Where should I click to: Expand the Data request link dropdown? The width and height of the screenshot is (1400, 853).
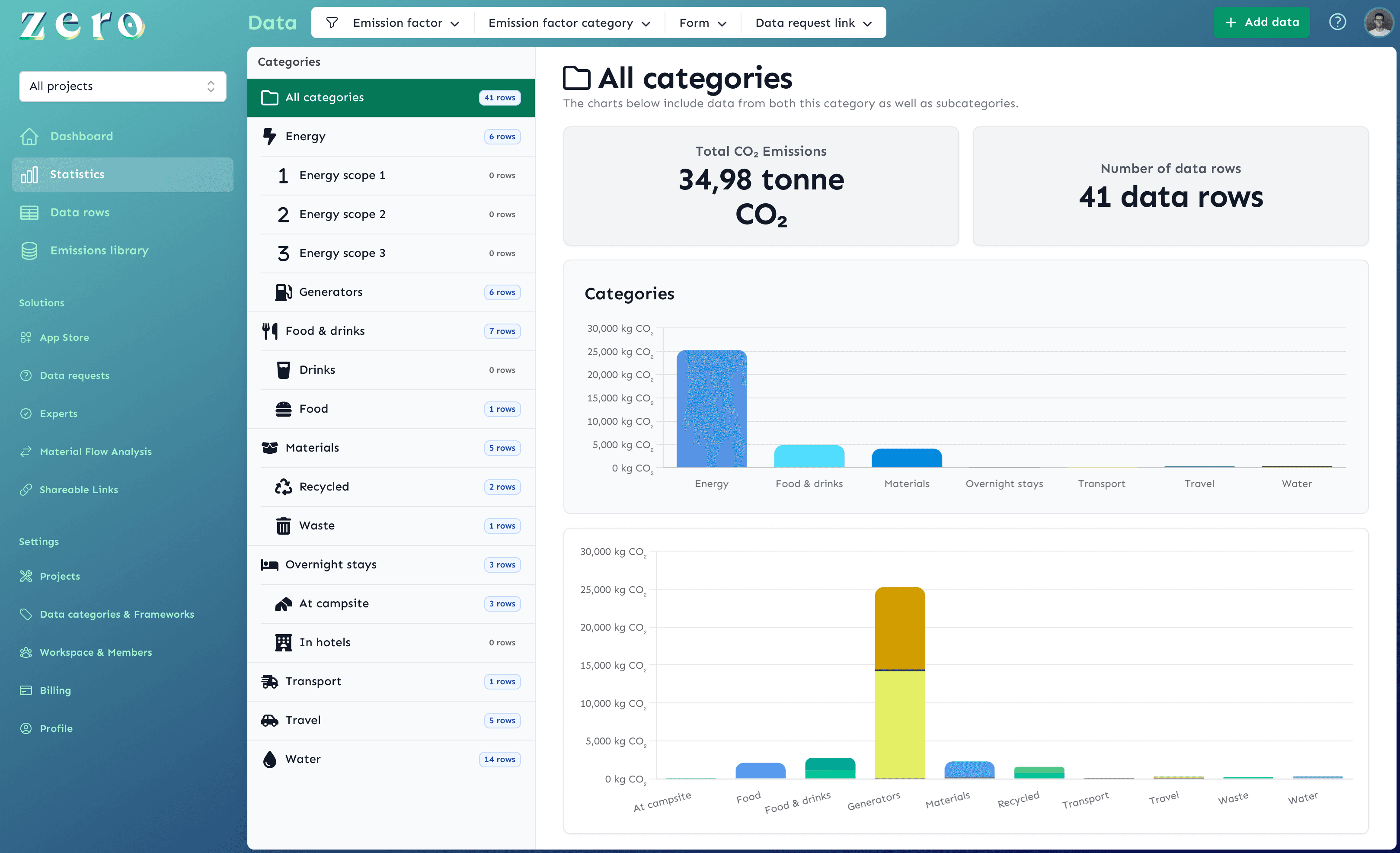pos(812,23)
